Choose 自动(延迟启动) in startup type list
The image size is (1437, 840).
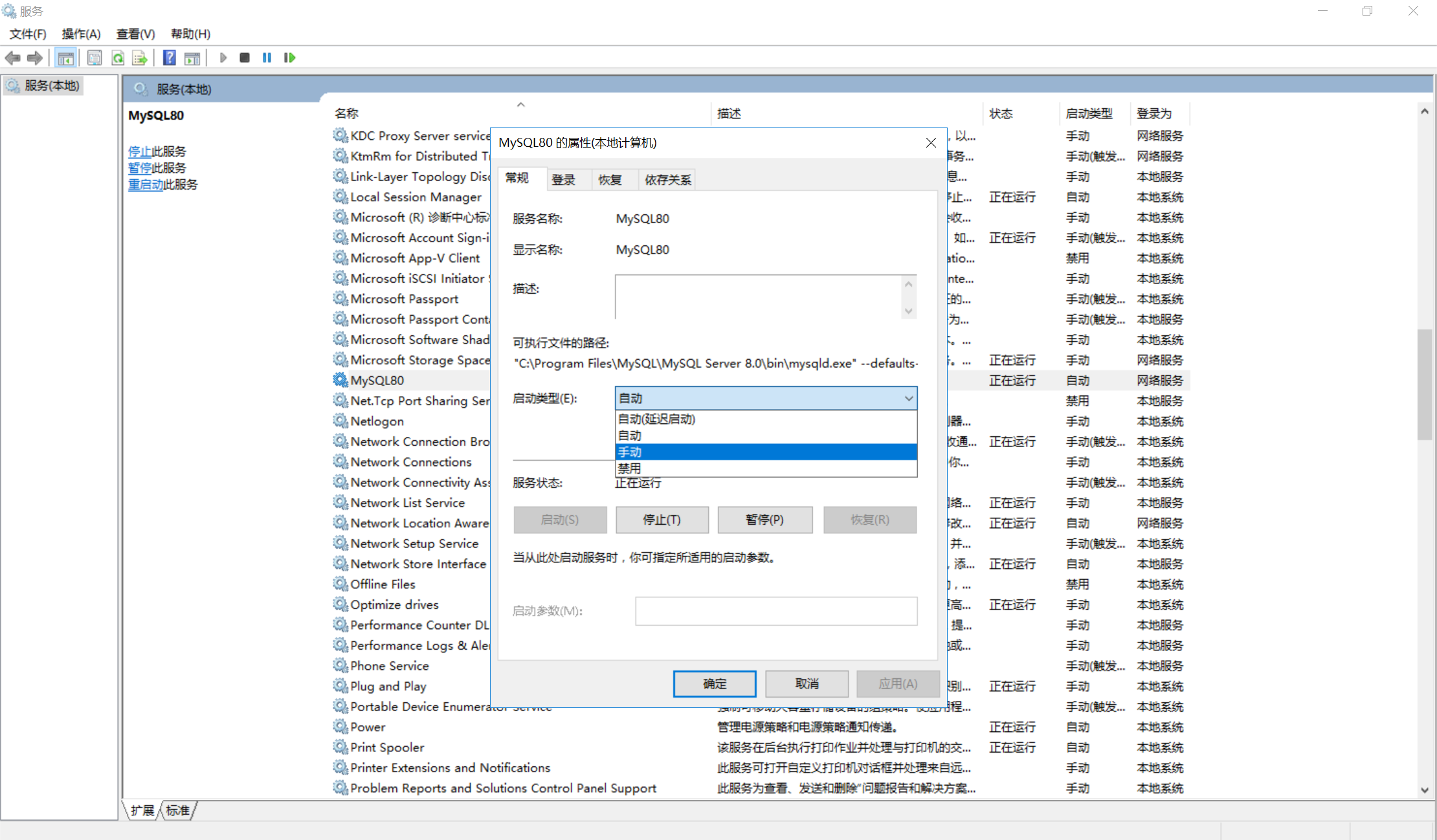[766, 419]
